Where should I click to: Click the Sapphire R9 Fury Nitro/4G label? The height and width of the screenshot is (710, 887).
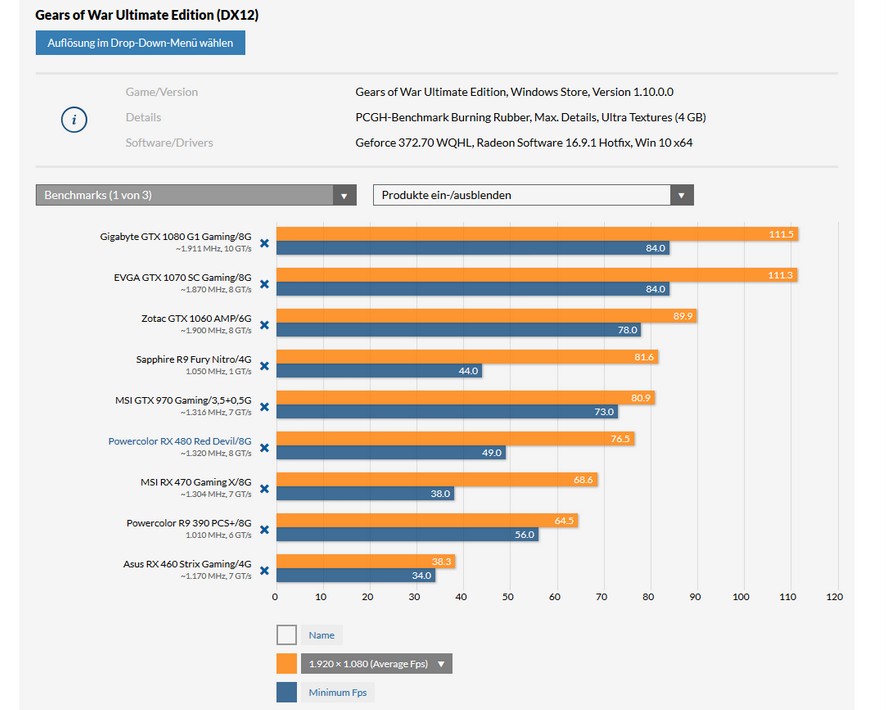pyautogui.click(x=193, y=359)
